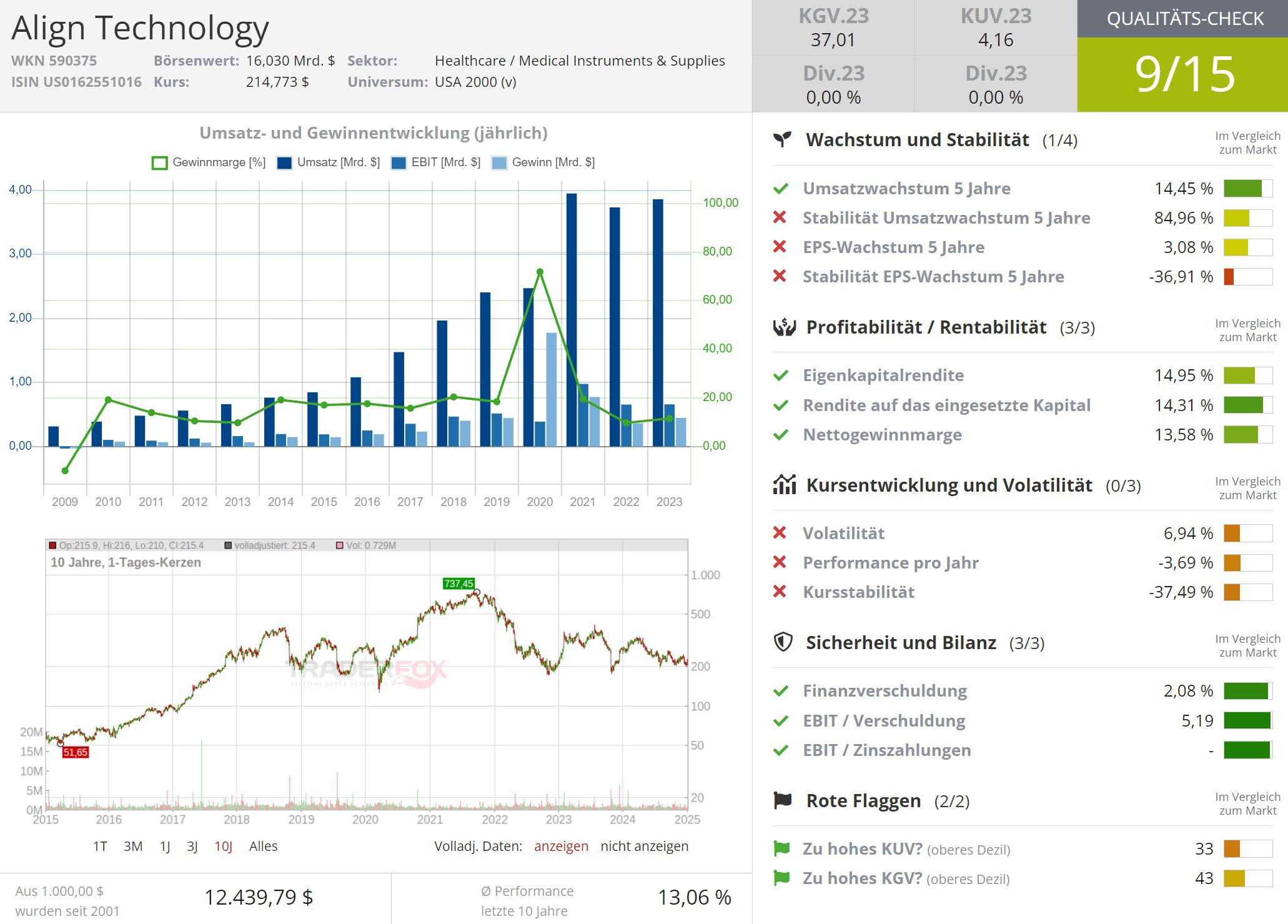1288x924 pixels.
Task: Select the 3M chart timeframe
Action: point(133,846)
